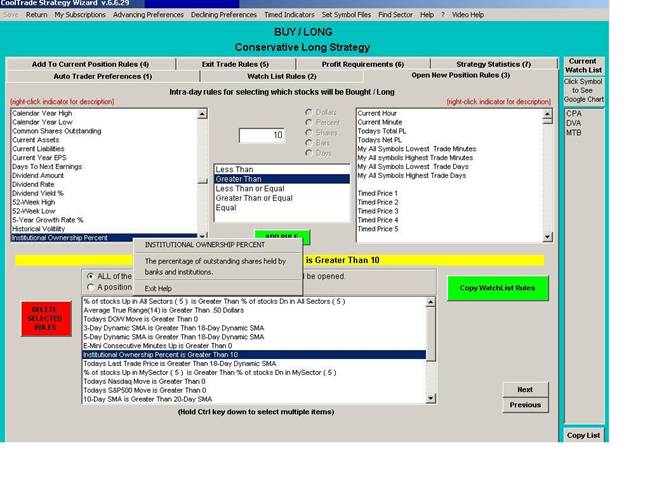This screenshot has height=488, width=650.
Task: Select 52-Week High indicator
Action: pyautogui.click(x=104, y=202)
